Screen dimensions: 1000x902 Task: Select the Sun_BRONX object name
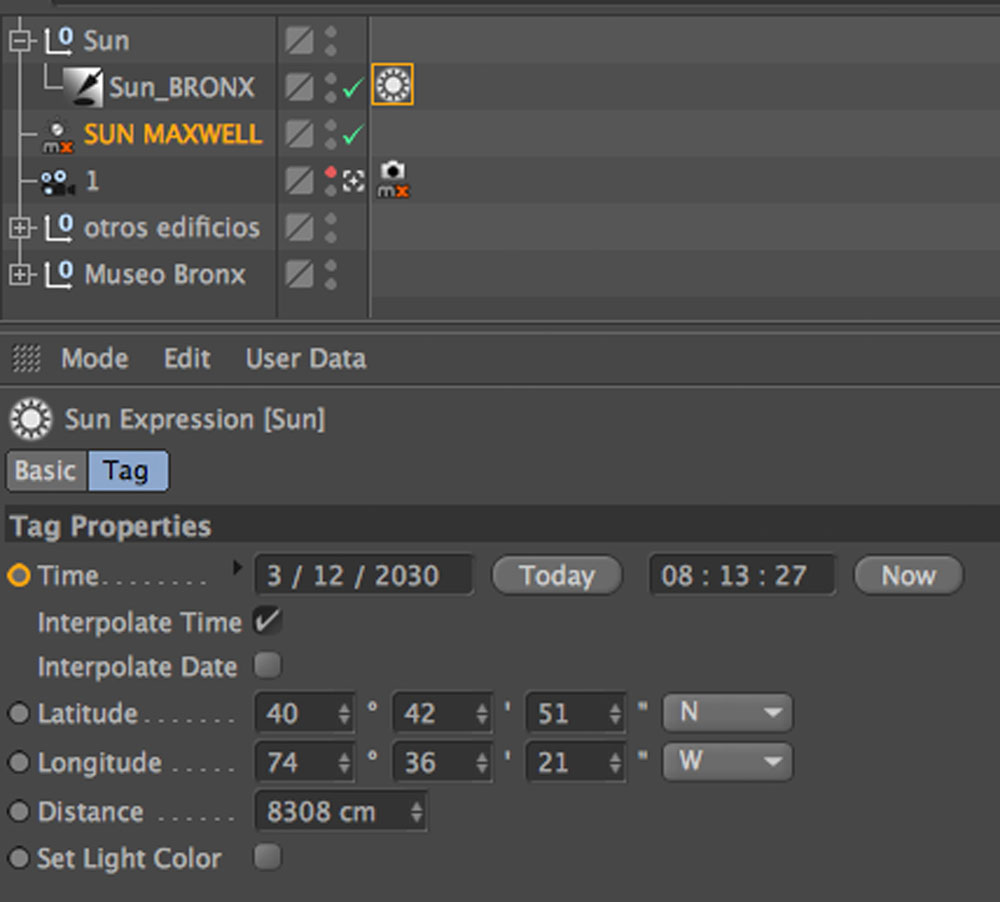[x=182, y=87]
